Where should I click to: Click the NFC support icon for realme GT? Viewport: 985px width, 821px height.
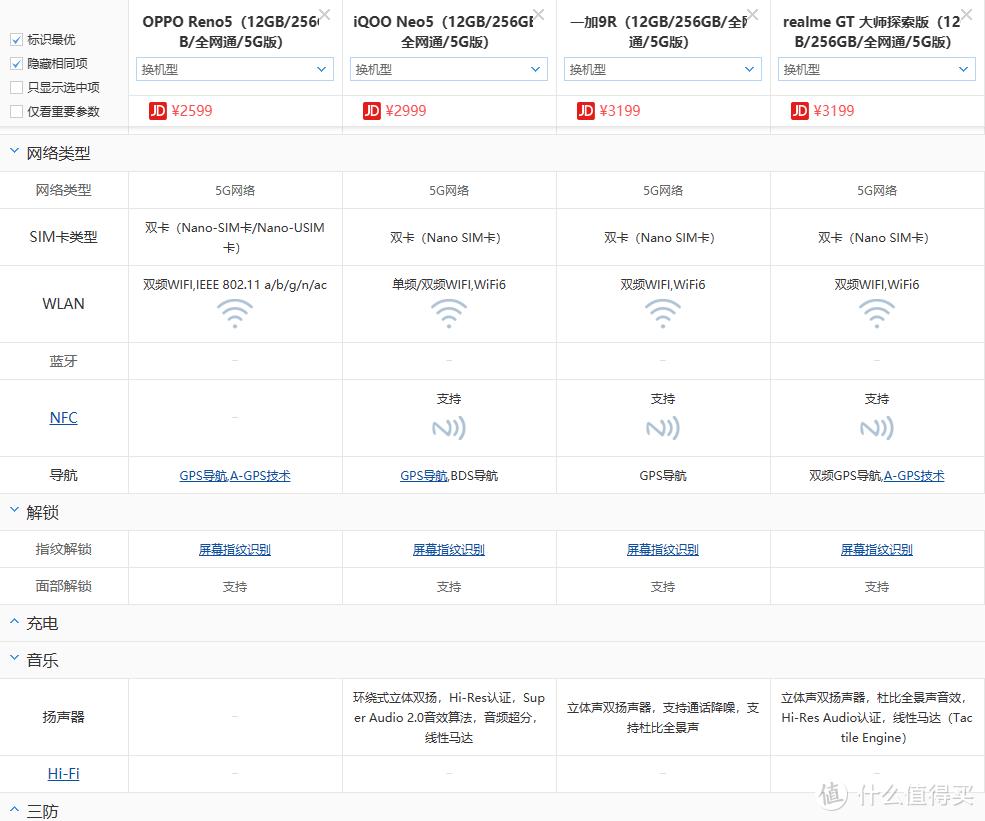pos(877,426)
